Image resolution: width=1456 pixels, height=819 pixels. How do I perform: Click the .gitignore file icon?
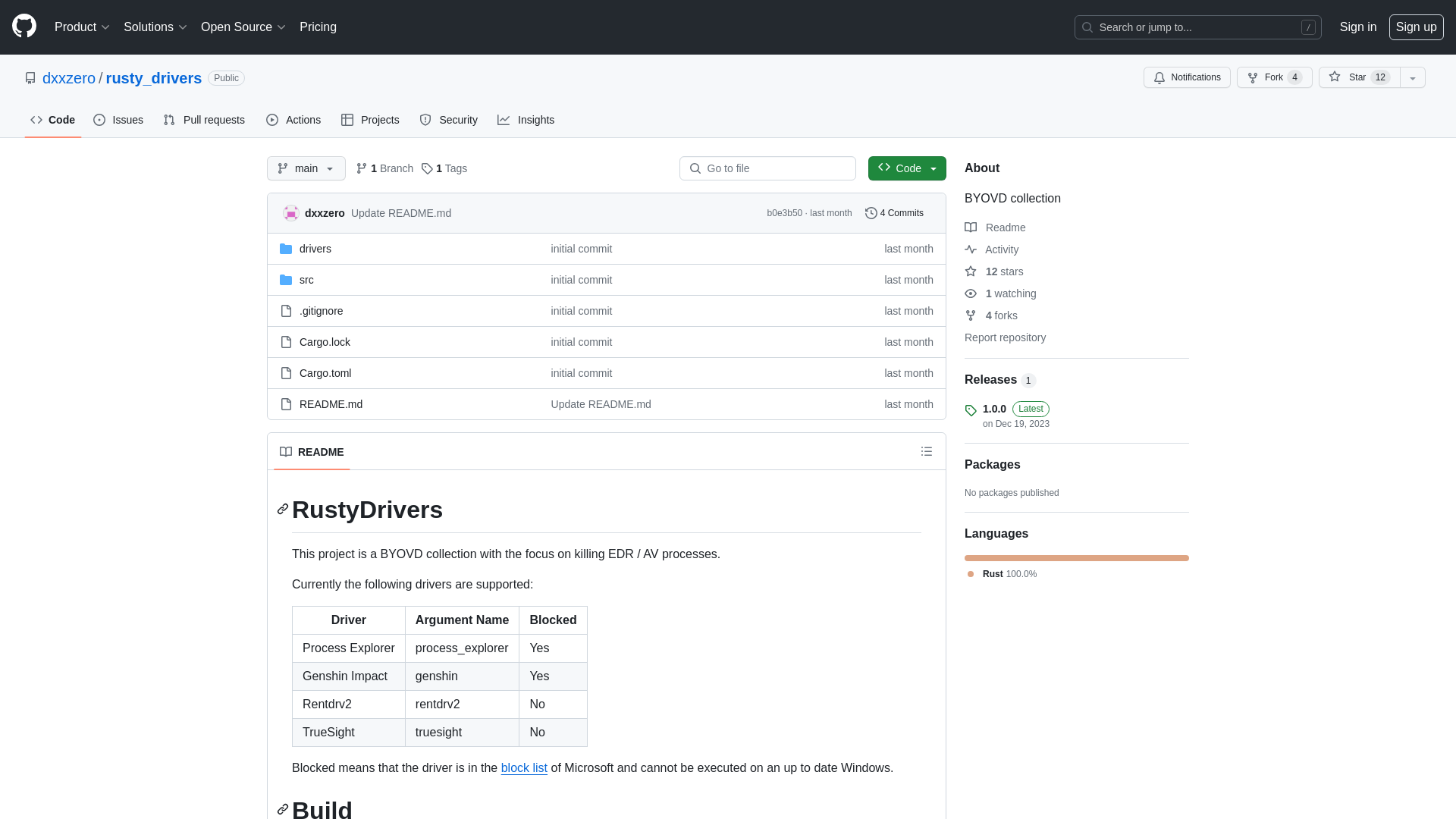click(286, 311)
